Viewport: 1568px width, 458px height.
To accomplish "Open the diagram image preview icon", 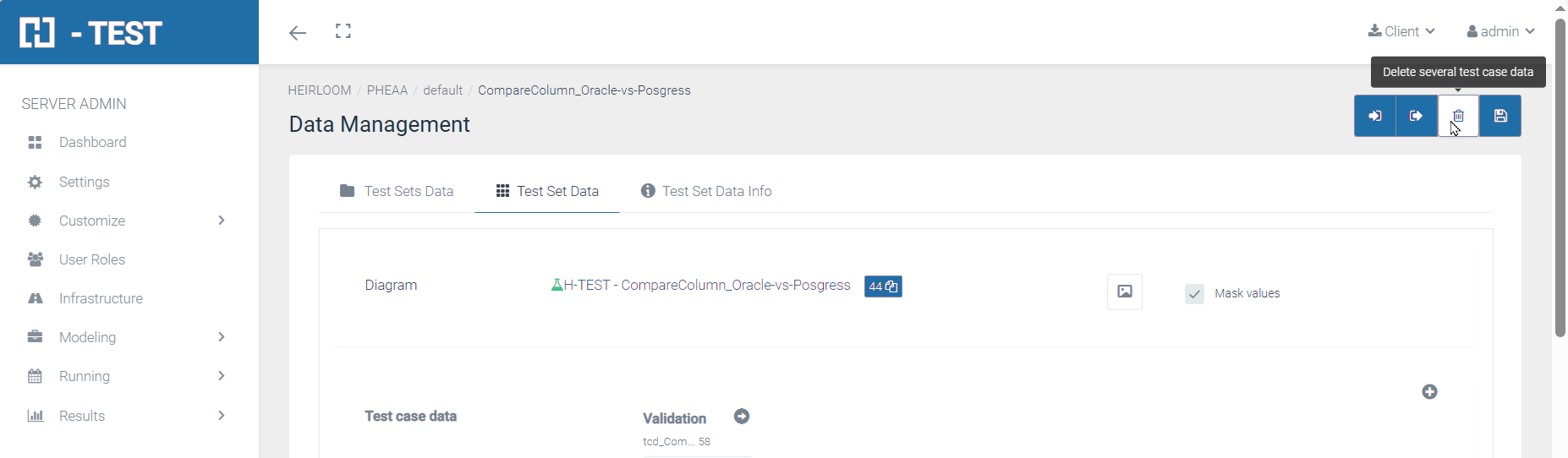I will [x=1125, y=292].
